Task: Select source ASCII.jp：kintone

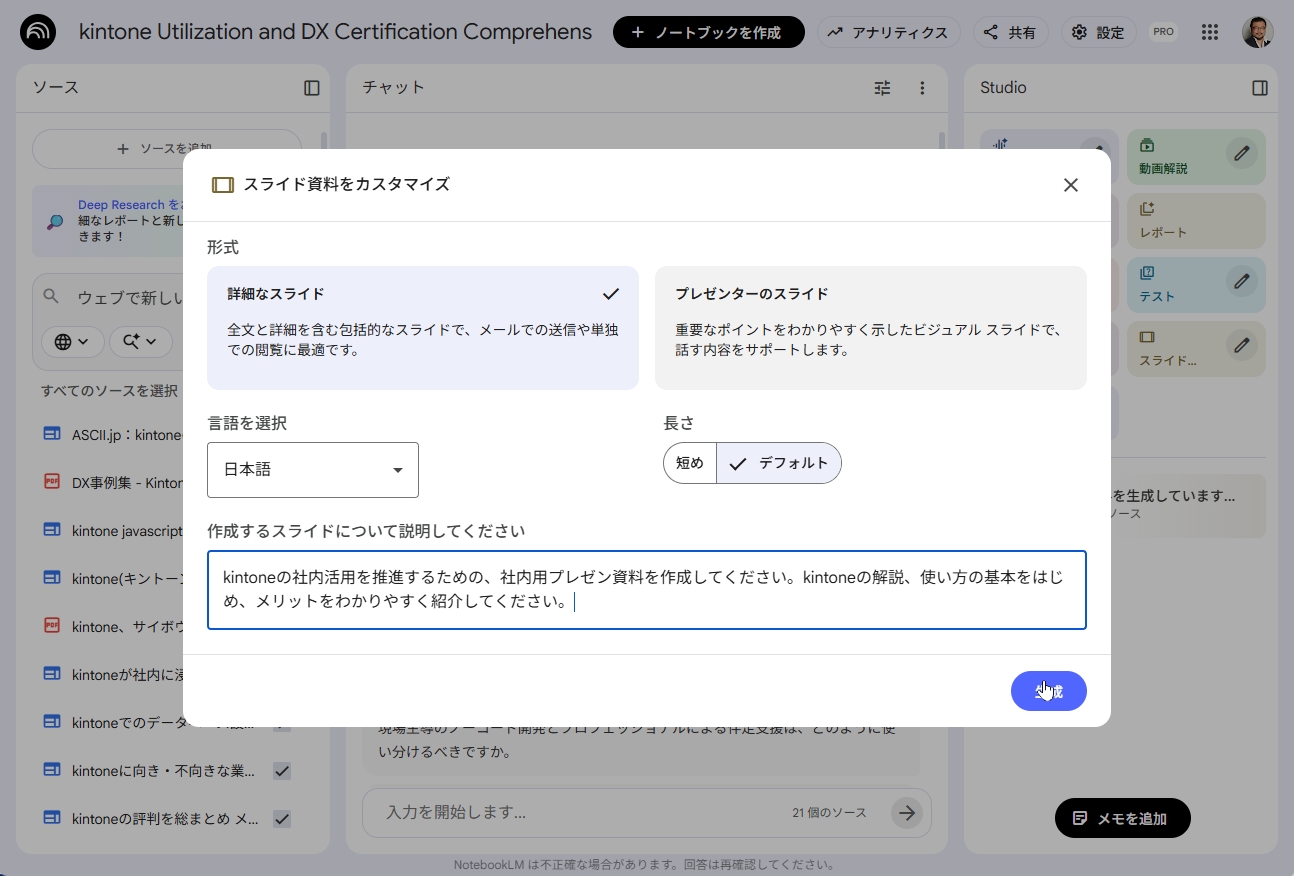Action: (127, 434)
